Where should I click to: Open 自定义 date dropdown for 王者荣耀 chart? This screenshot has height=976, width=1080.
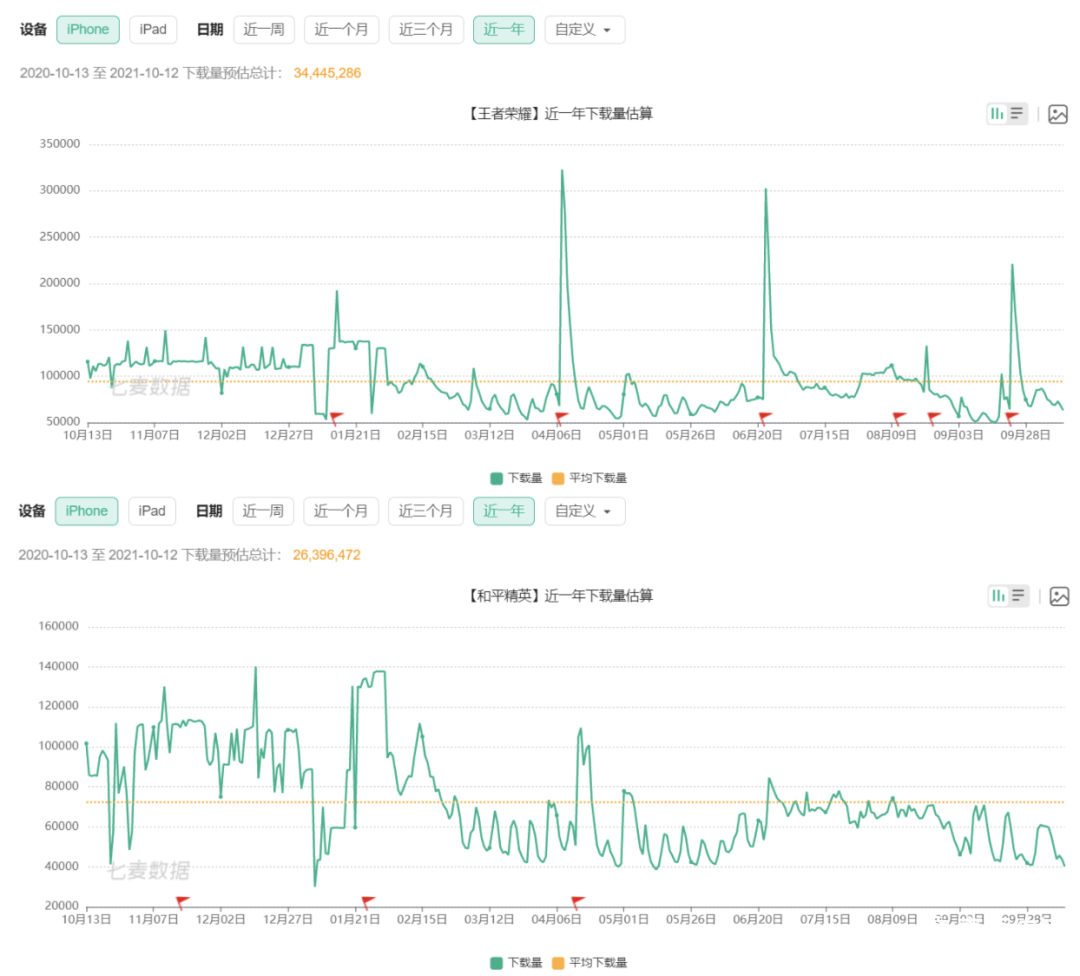click(x=584, y=30)
